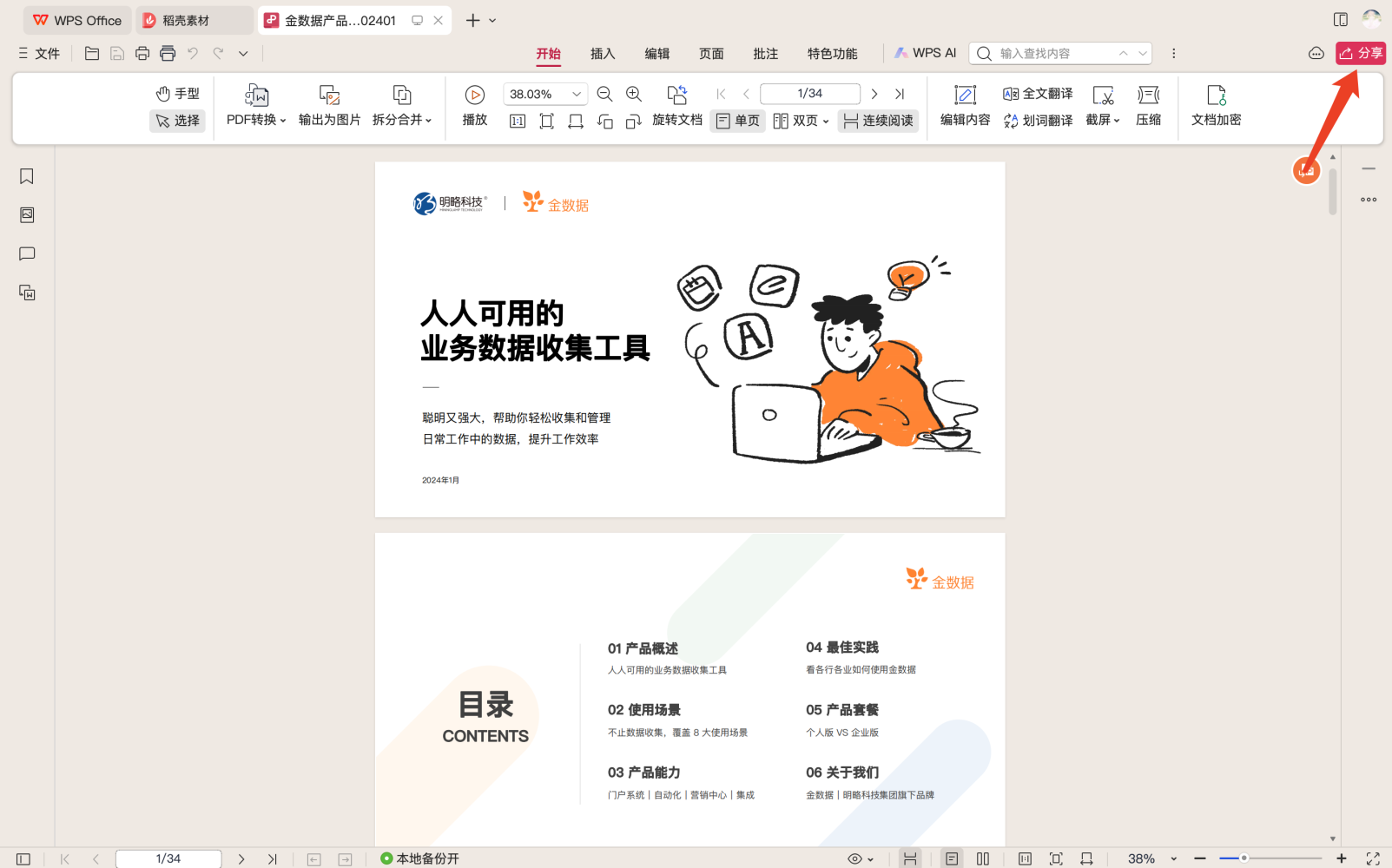Click the zoom out magnifier icon
The height and width of the screenshot is (868, 1392).
click(605, 94)
